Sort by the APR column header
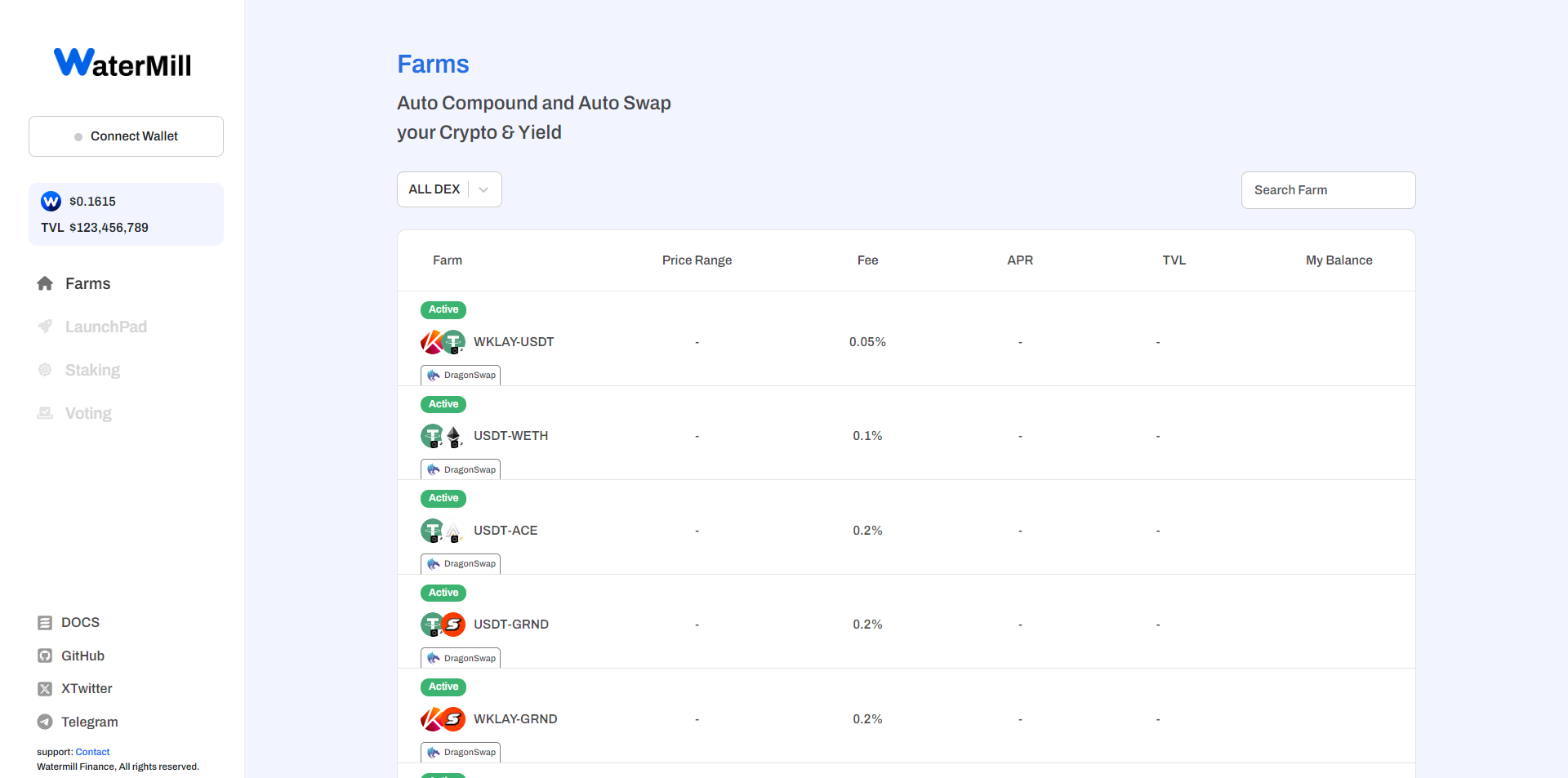The image size is (1568, 778). click(x=1019, y=260)
